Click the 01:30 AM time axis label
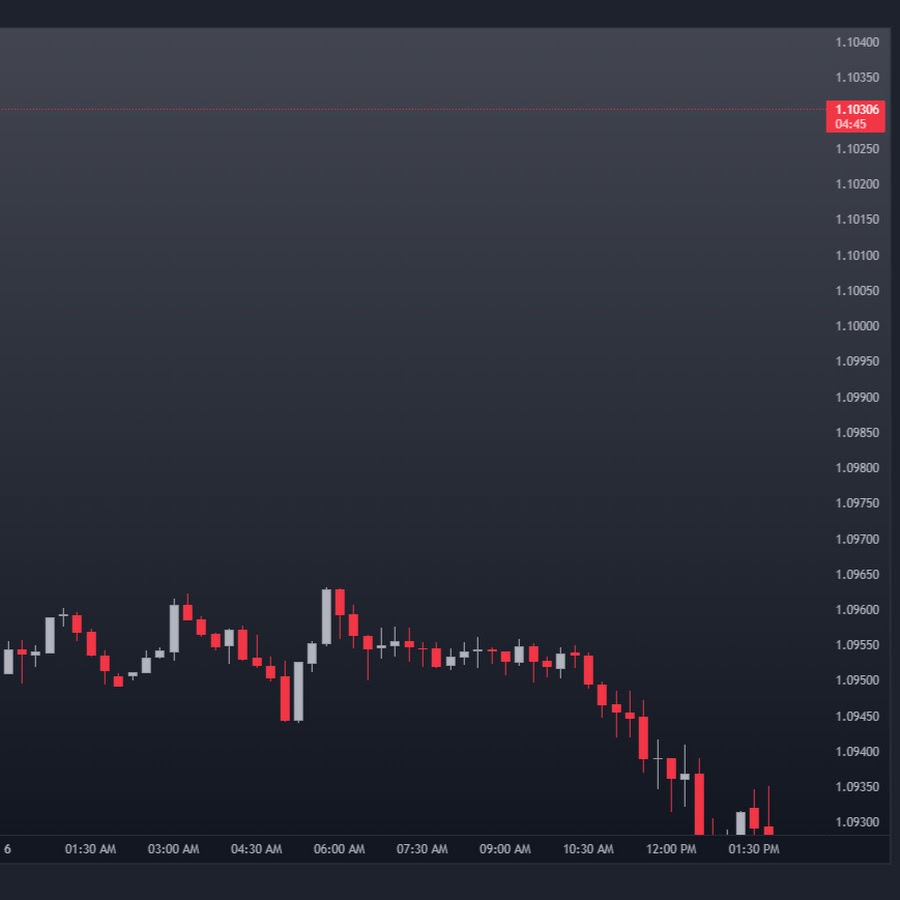 click(x=90, y=849)
